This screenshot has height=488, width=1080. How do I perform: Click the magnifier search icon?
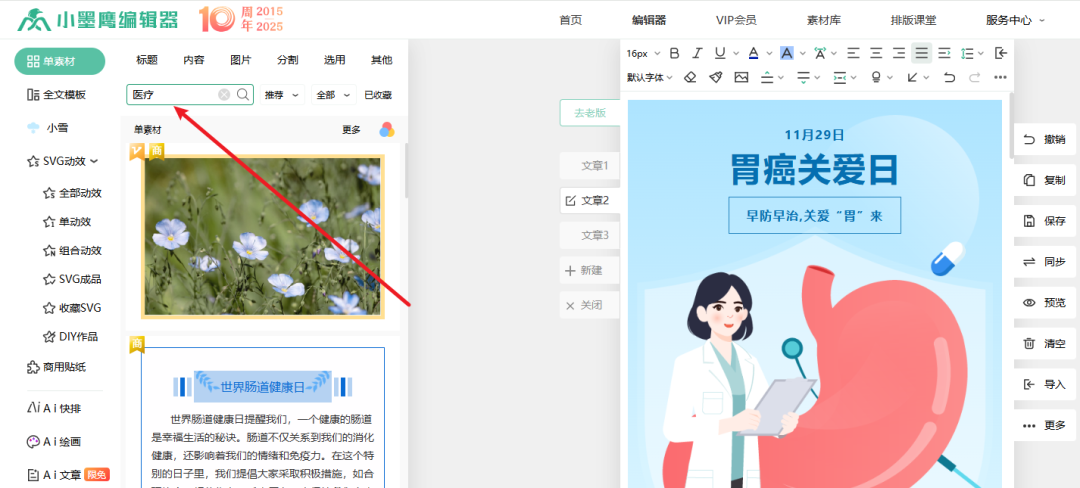coord(243,94)
